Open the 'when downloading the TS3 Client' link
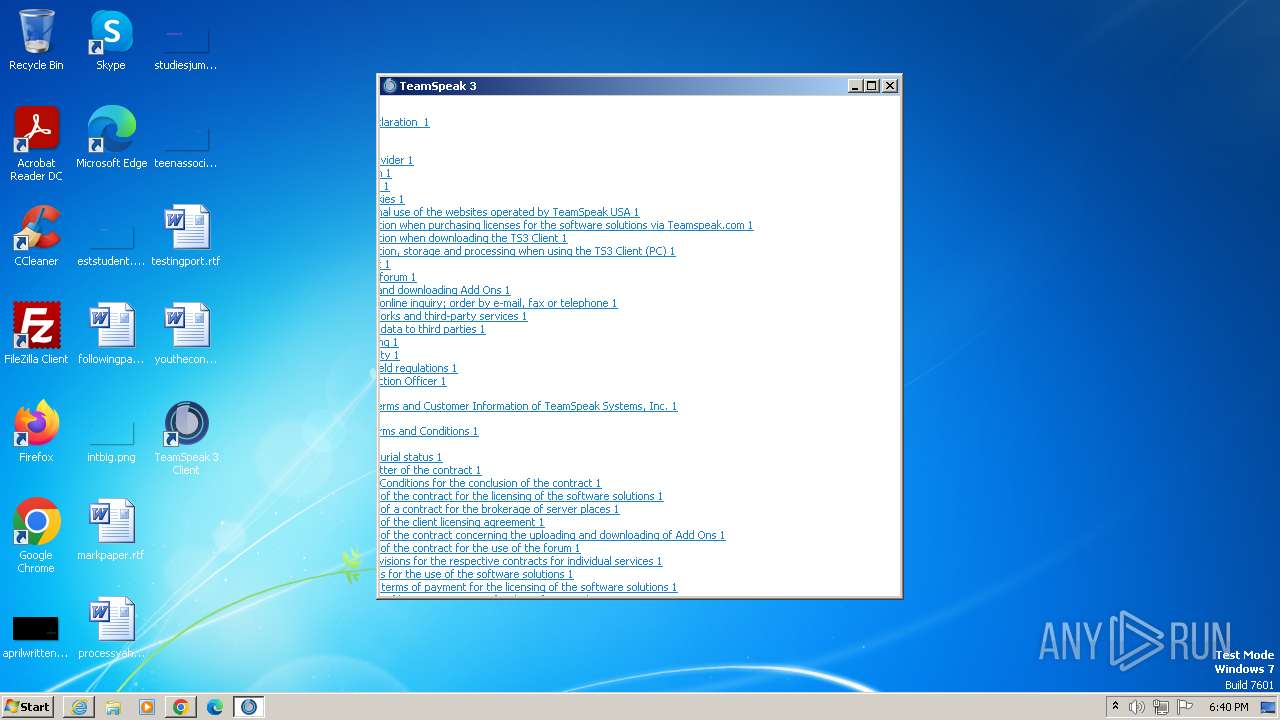The image size is (1280, 720). (473, 238)
